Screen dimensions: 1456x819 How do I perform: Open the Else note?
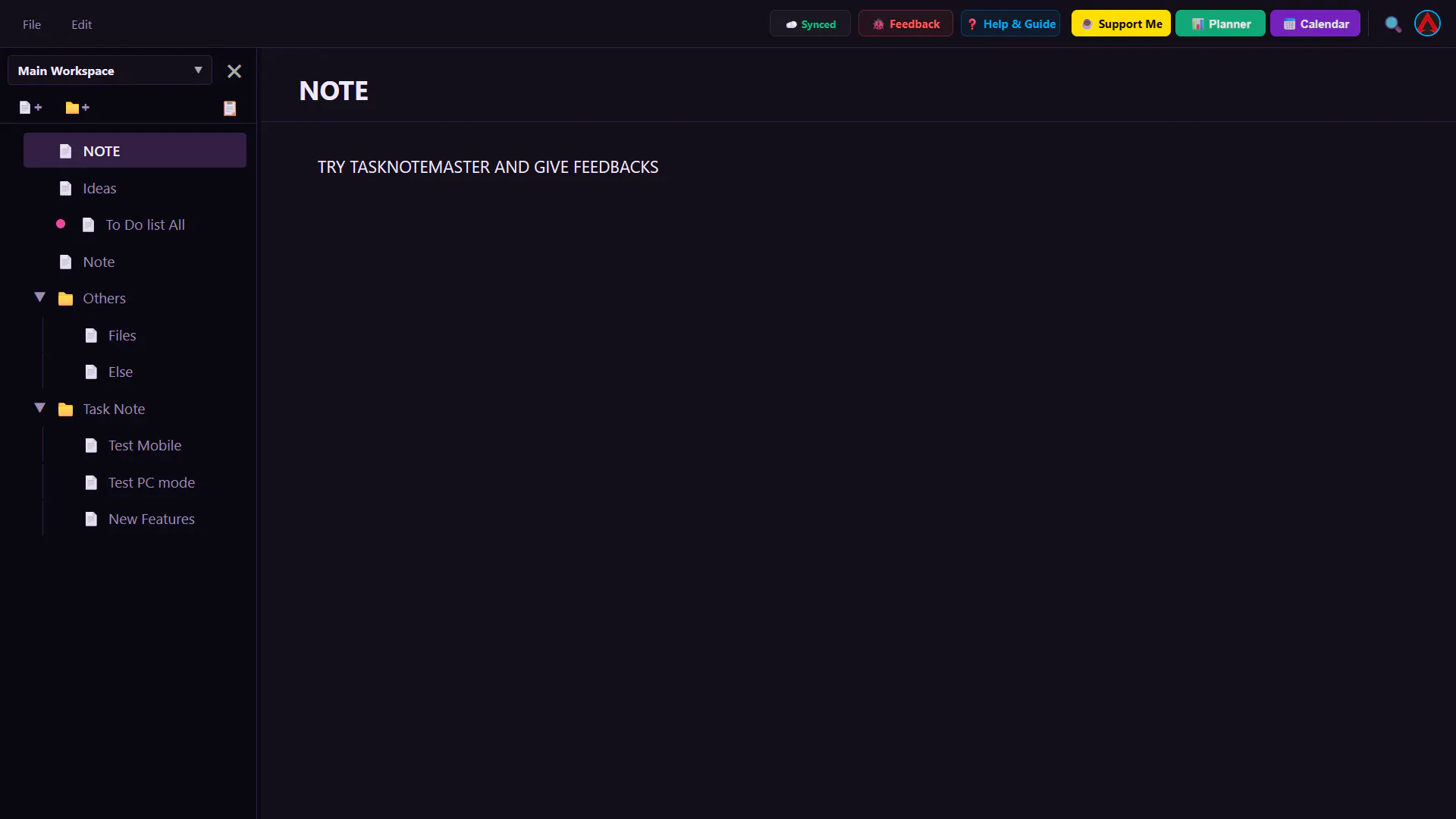tap(144, 372)
